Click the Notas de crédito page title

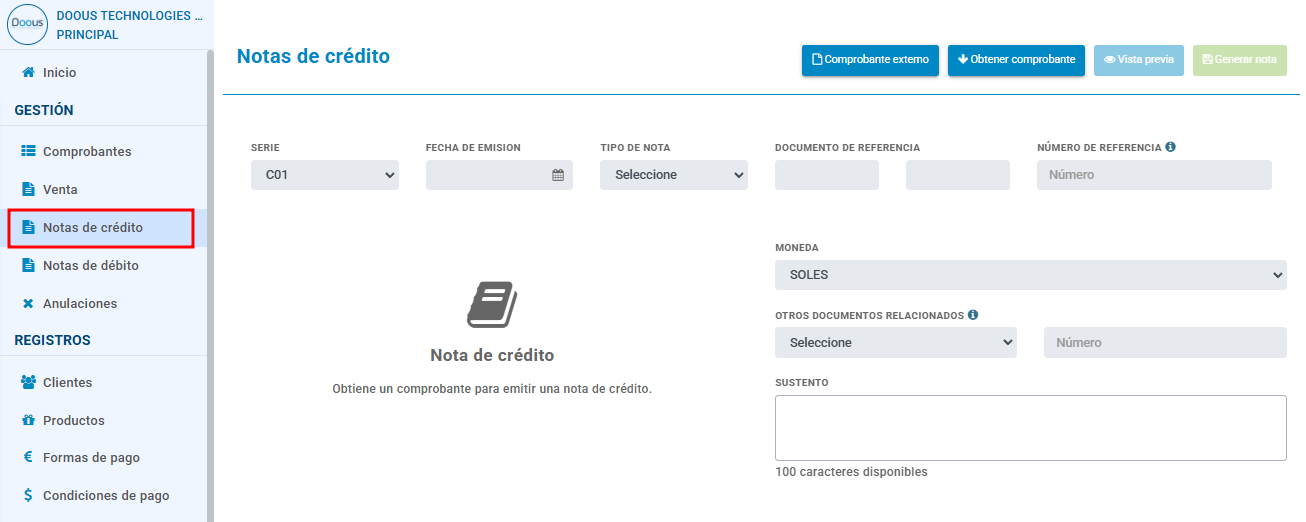point(313,56)
